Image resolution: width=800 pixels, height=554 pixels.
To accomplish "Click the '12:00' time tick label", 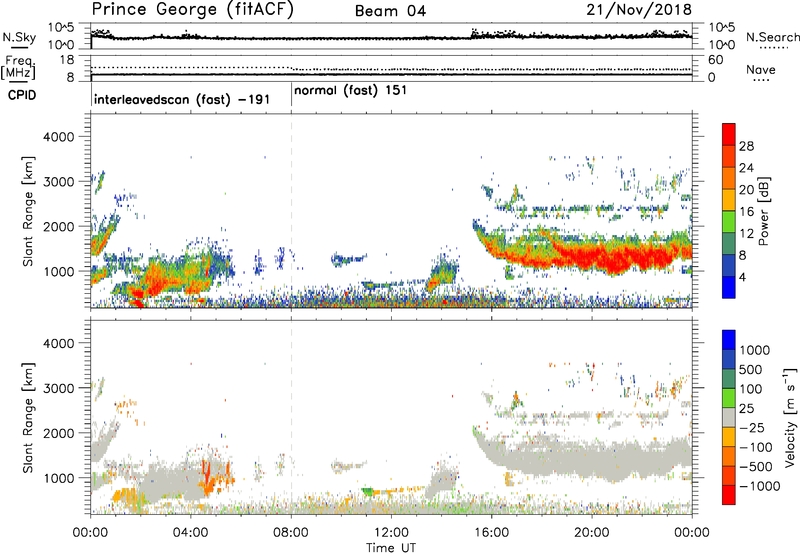I will point(391,533).
